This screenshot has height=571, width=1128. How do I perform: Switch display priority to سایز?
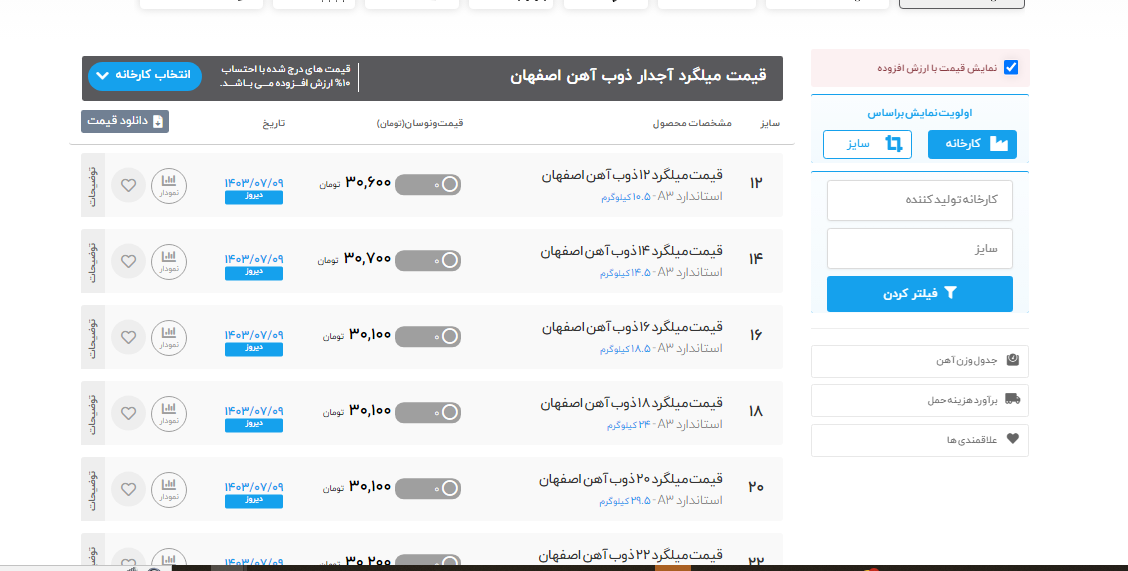click(867, 144)
